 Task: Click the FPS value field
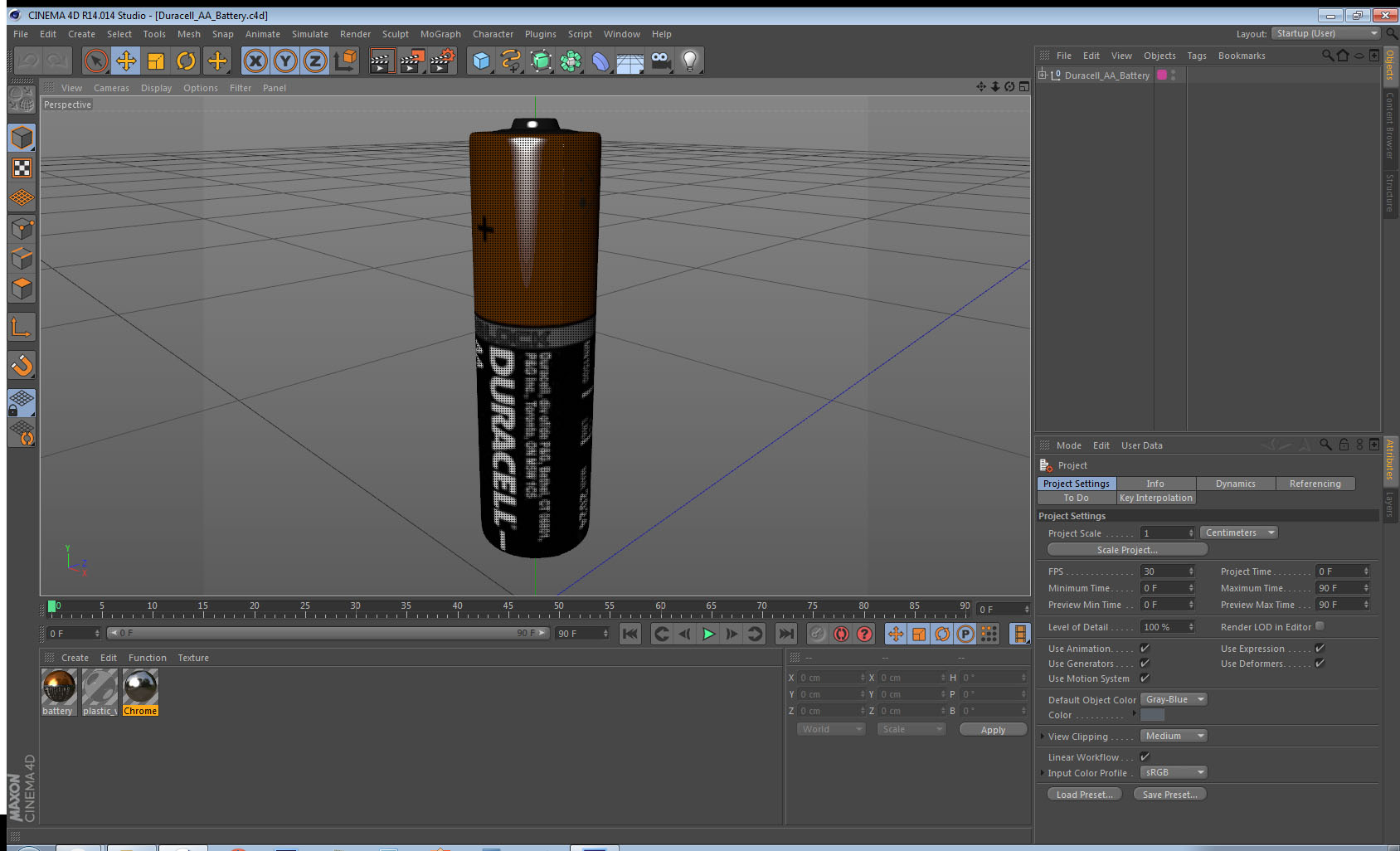click(1168, 571)
